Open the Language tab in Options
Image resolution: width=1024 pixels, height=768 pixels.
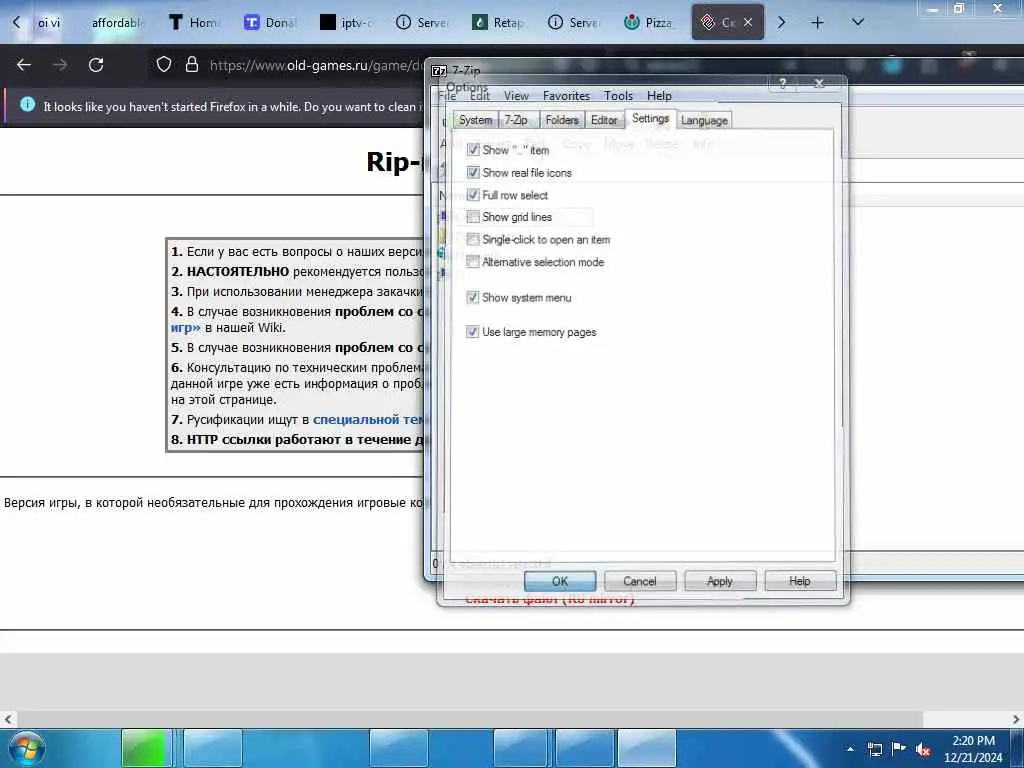(704, 120)
